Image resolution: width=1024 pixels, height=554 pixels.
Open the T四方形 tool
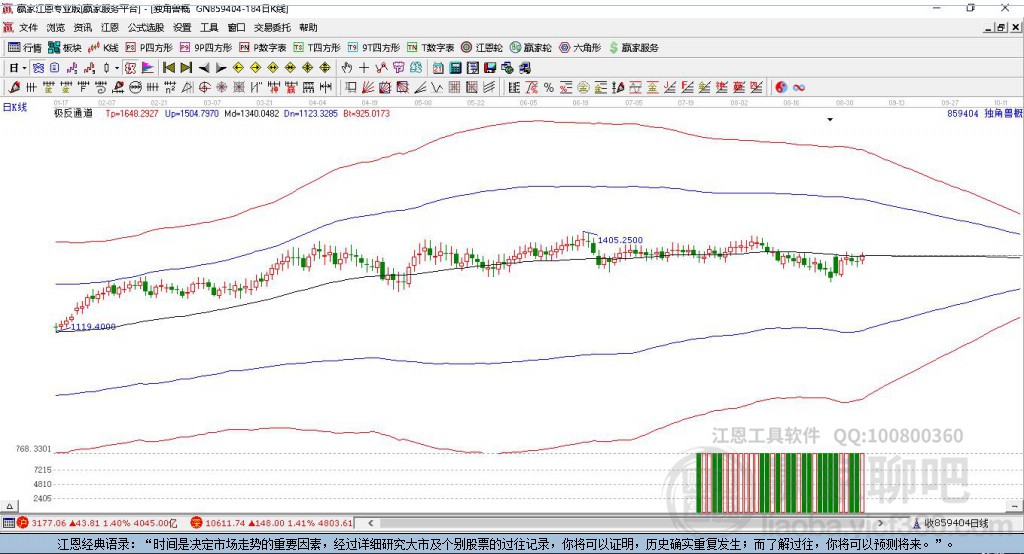(x=317, y=48)
